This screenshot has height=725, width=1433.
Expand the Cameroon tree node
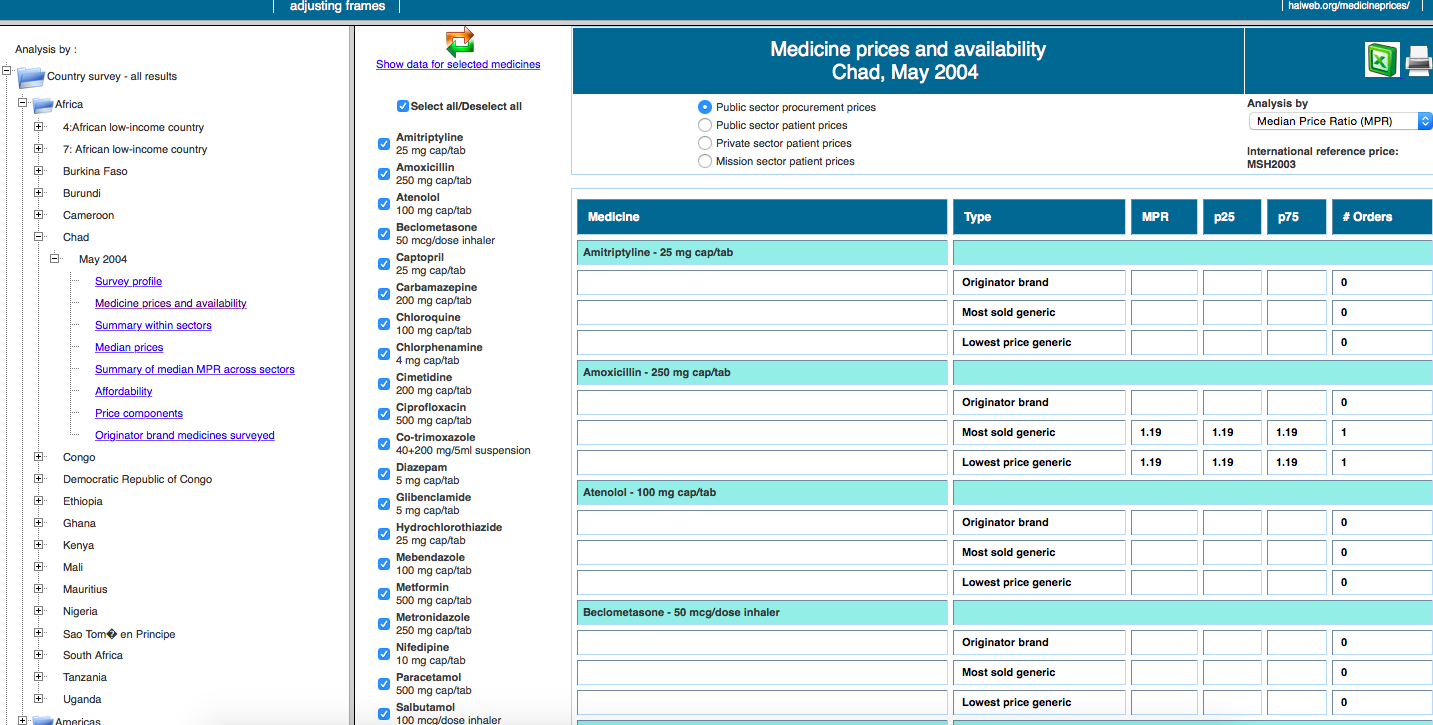(39, 215)
